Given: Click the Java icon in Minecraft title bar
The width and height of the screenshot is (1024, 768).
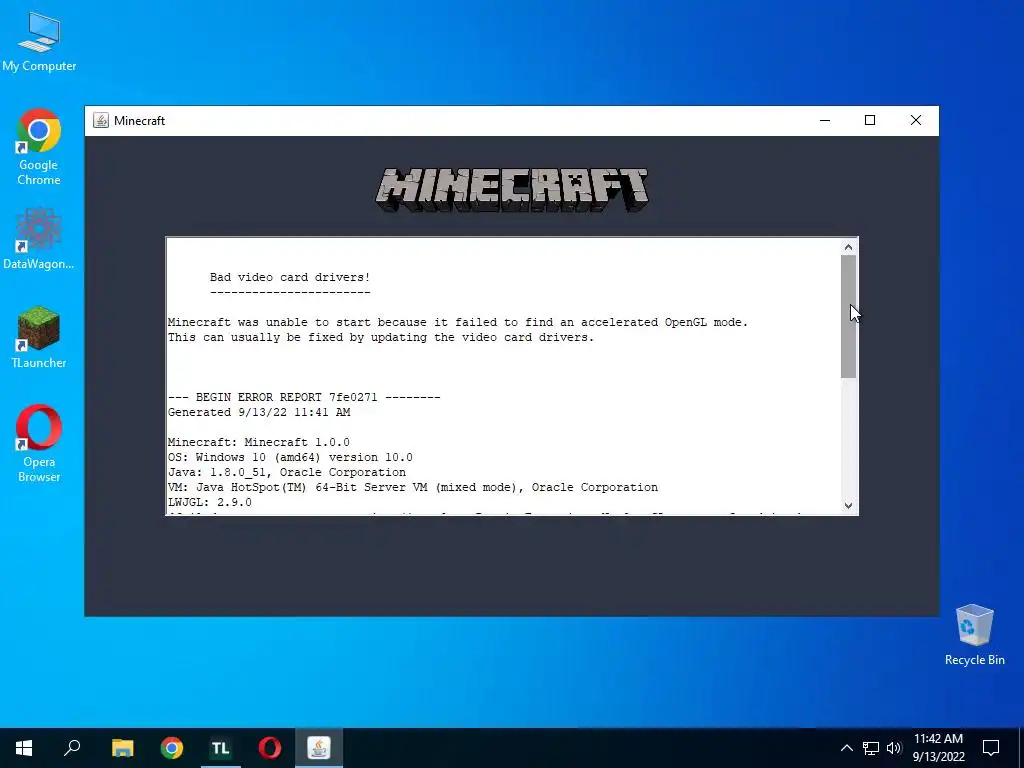Looking at the screenshot, I should tap(101, 121).
